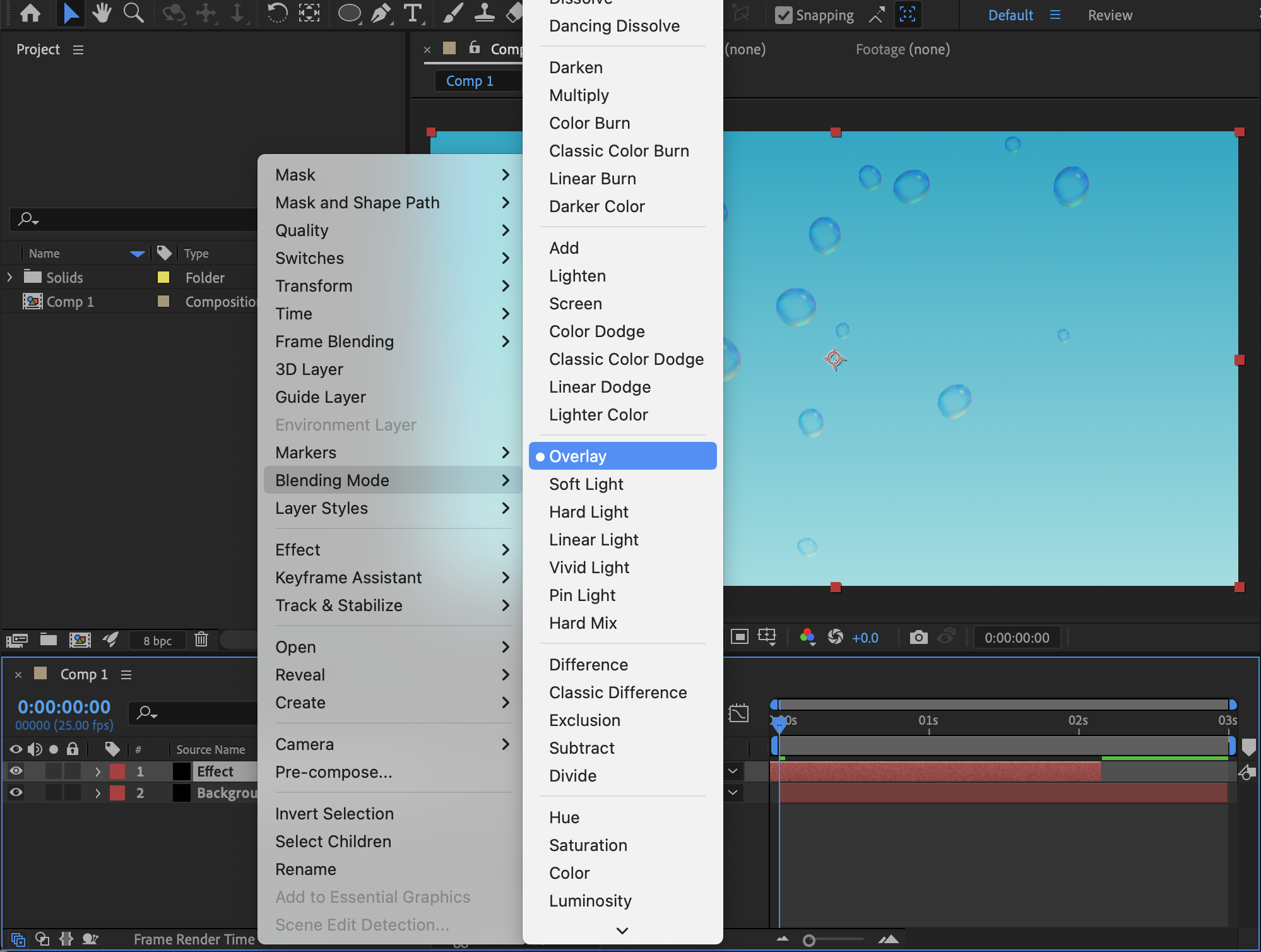The width and height of the screenshot is (1261, 952).
Task: Select the Zoom magnifier tool
Action: (x=133, y=13)
